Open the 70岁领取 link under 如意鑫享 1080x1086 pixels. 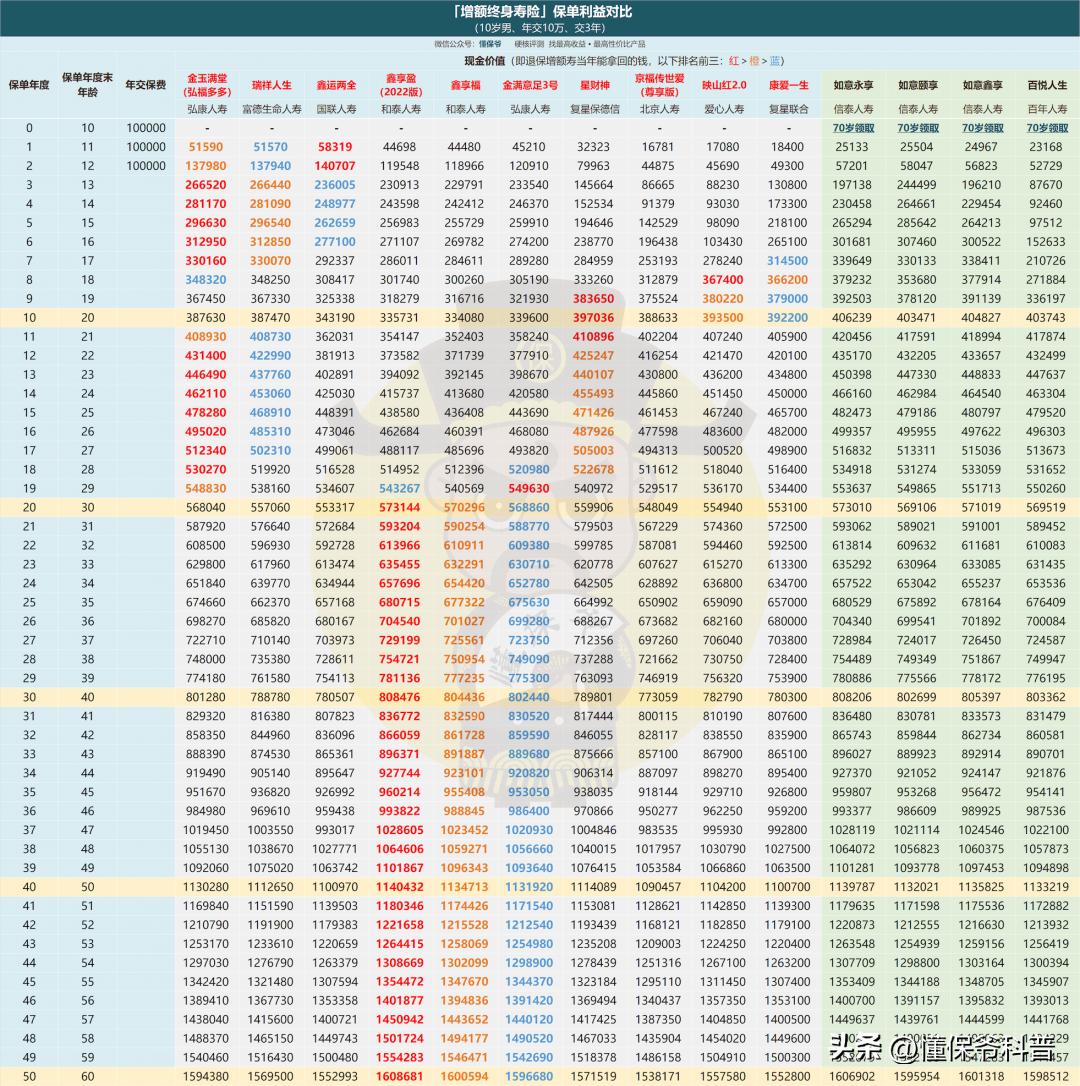coord(982,128)
